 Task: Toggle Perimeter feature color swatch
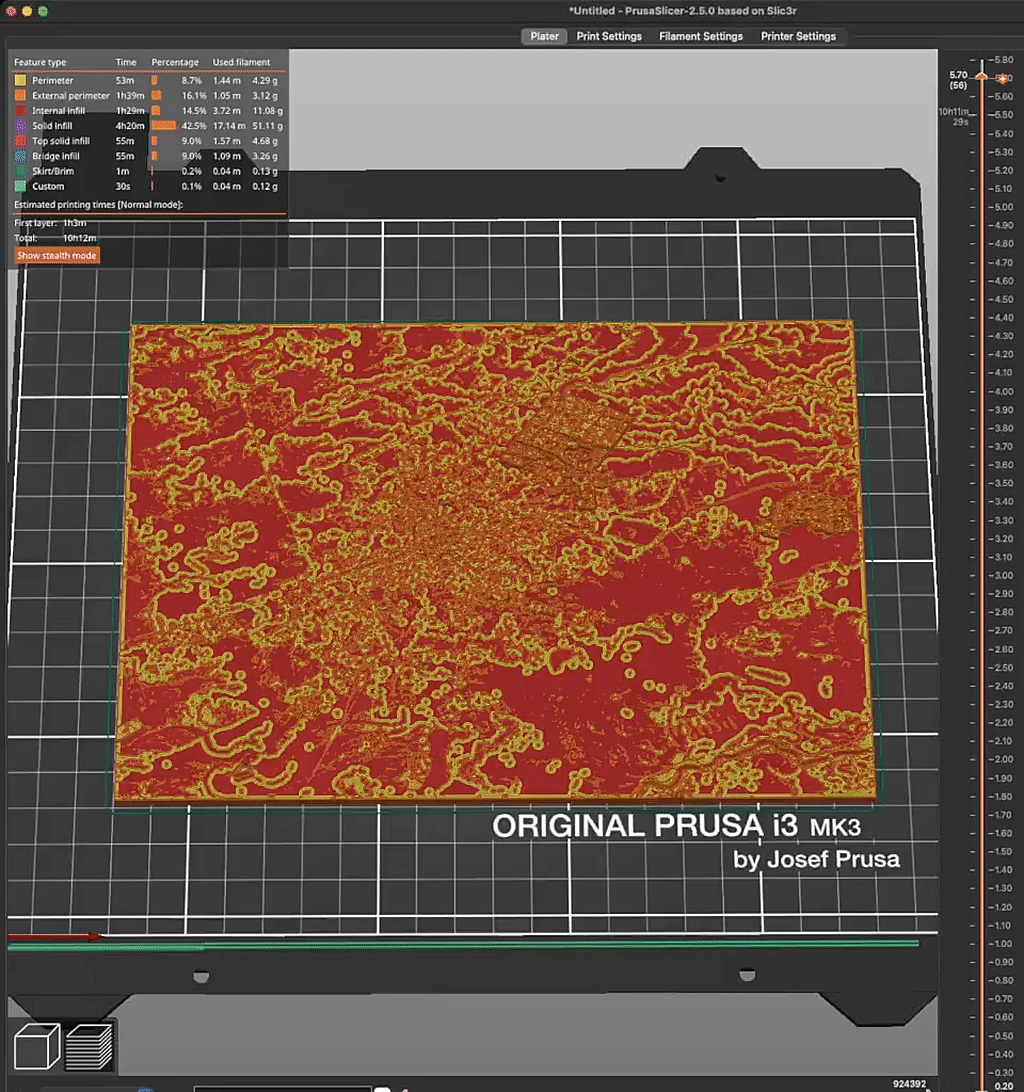[x=20, y=80]
